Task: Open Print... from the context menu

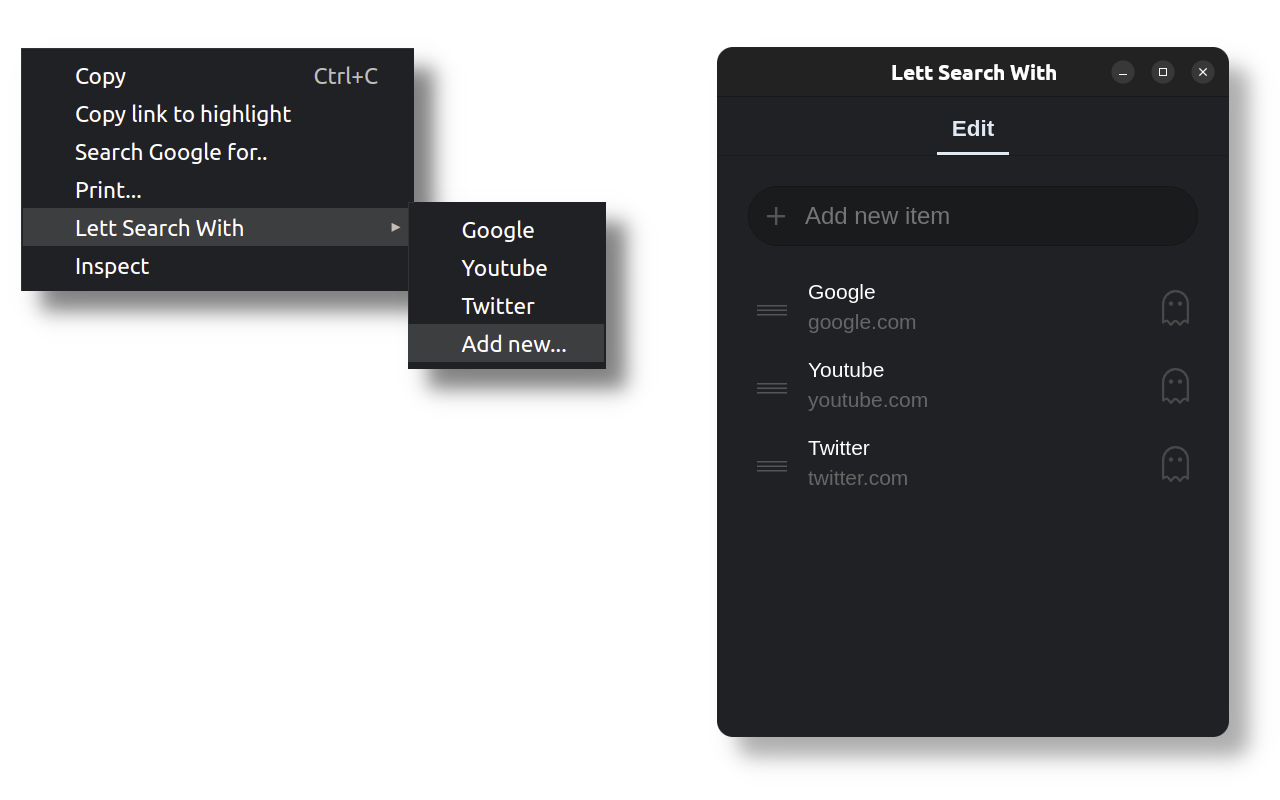Action: (108, 190)
